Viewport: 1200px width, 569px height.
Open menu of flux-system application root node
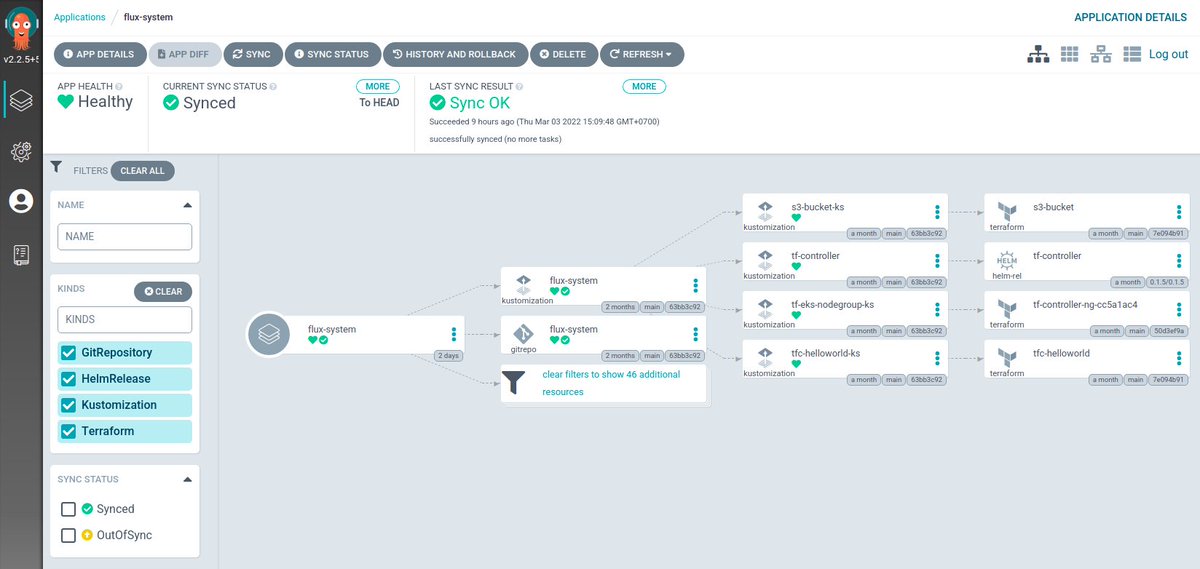pyautogui.click(x=453, y=334)
